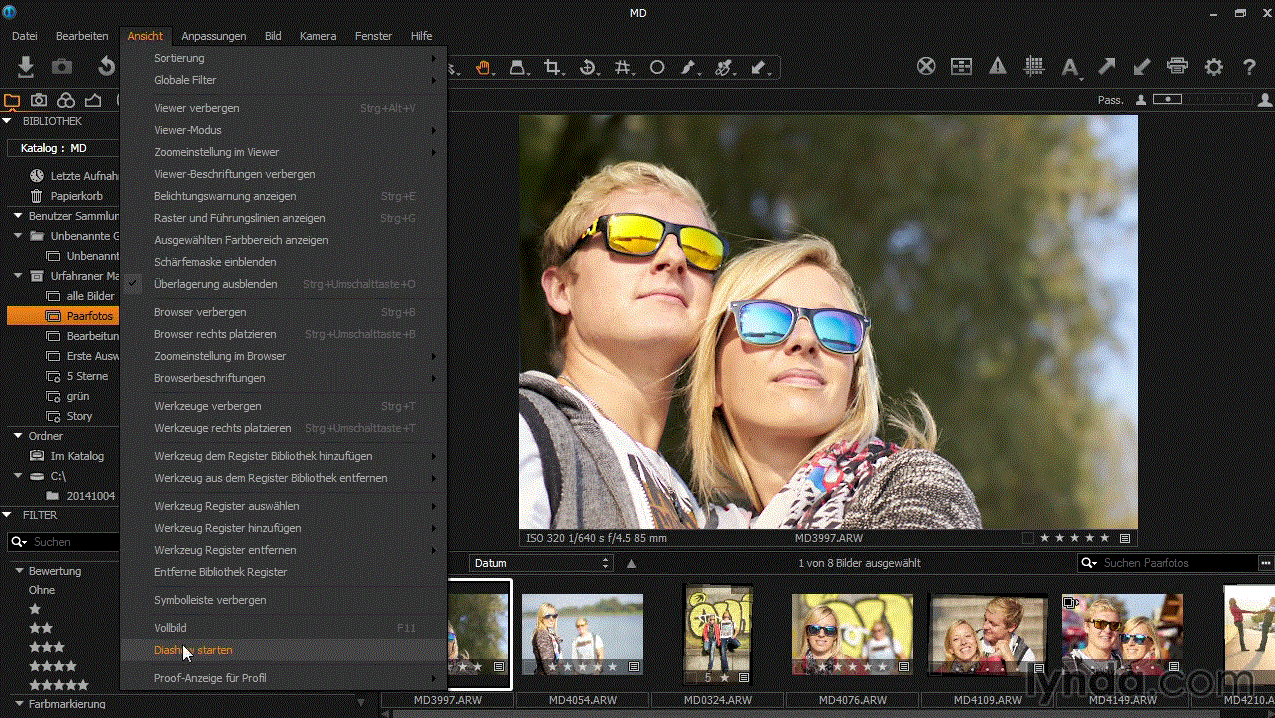The height and width of the screenshot is (718, 1275).
Task: Select the circle spot removal tool
Action: point(657,67)
